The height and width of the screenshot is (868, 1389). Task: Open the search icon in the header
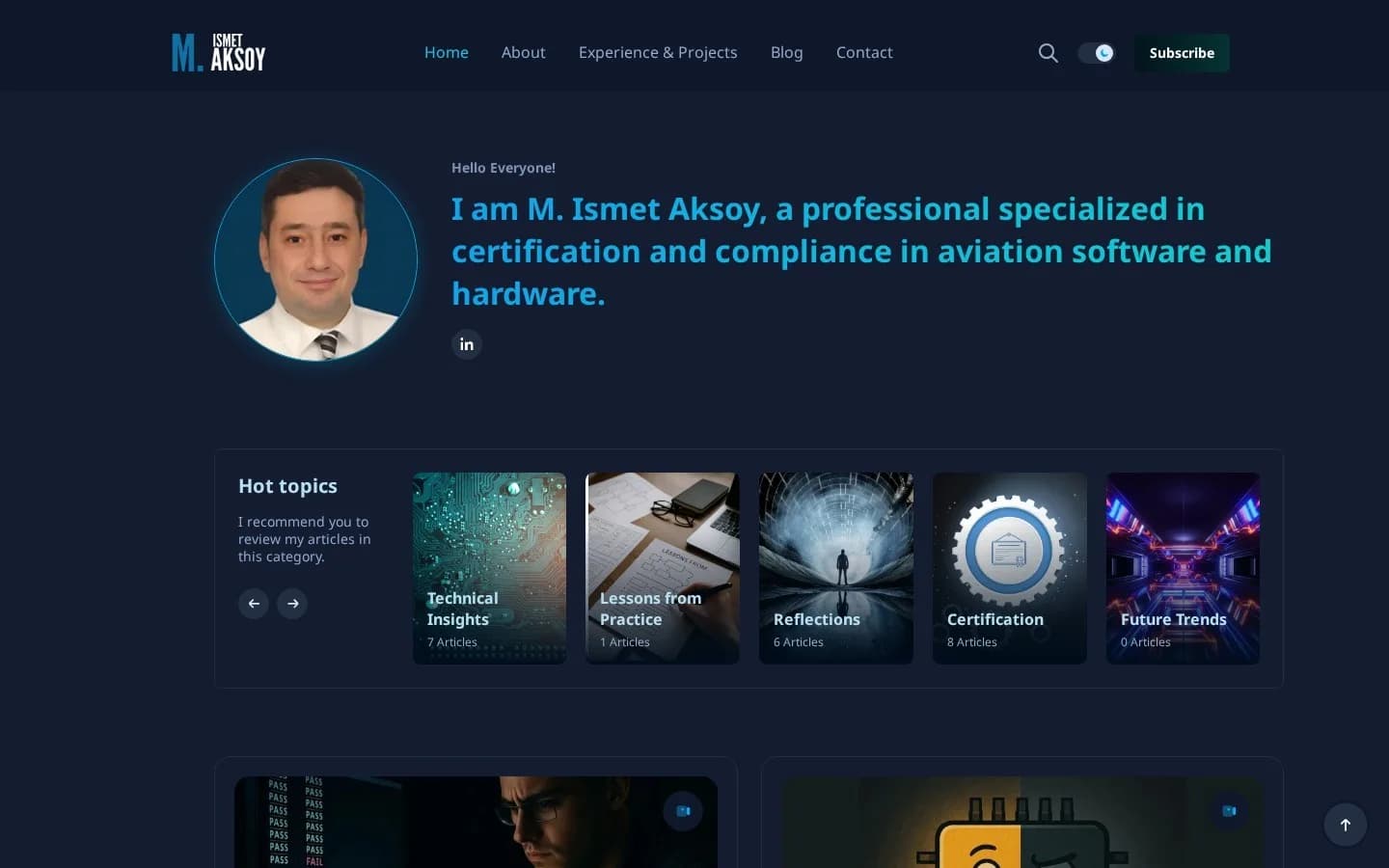click(1048, 53)
